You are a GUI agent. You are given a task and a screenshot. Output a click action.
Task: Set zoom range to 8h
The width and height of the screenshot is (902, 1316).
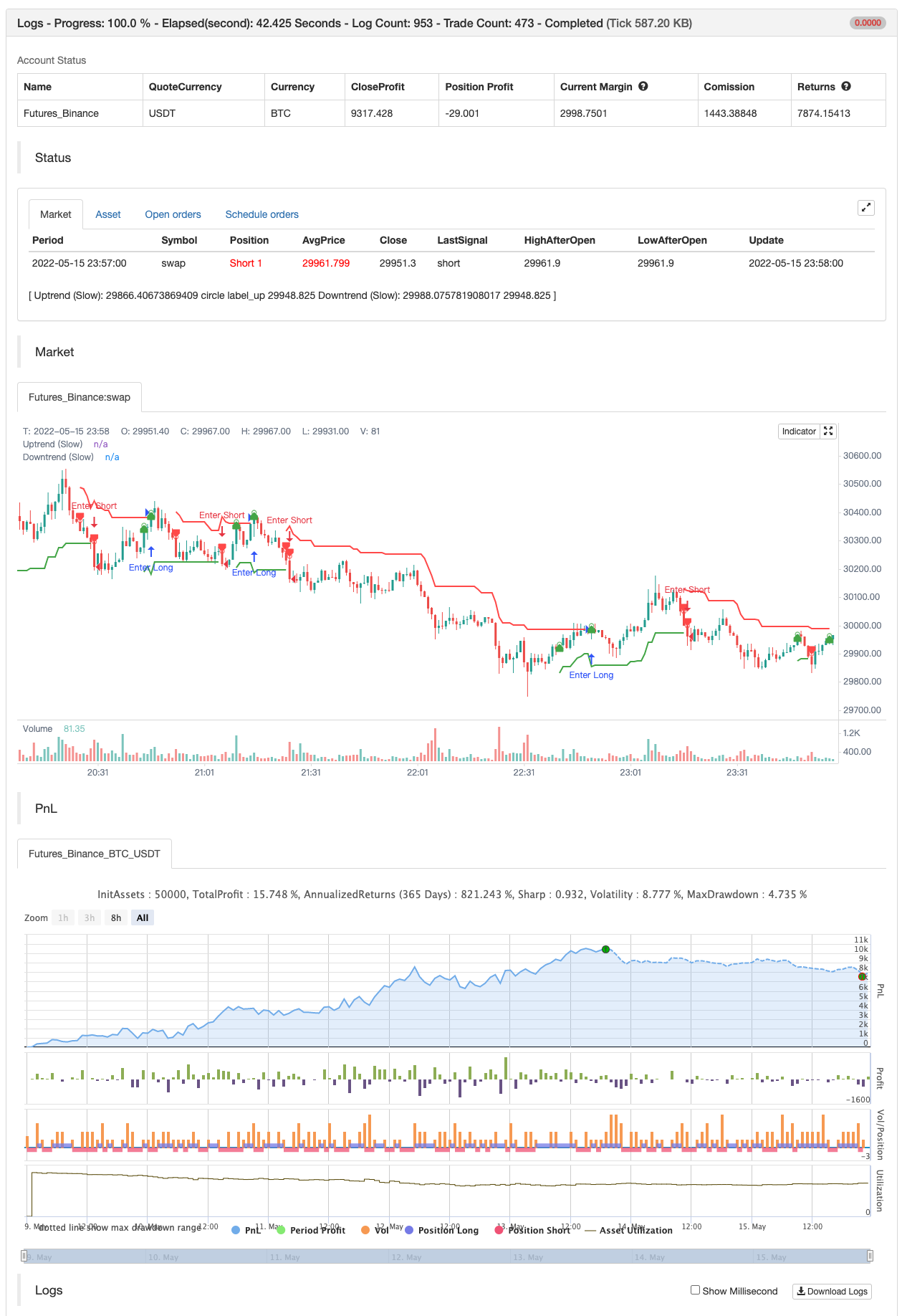(116, 917)
